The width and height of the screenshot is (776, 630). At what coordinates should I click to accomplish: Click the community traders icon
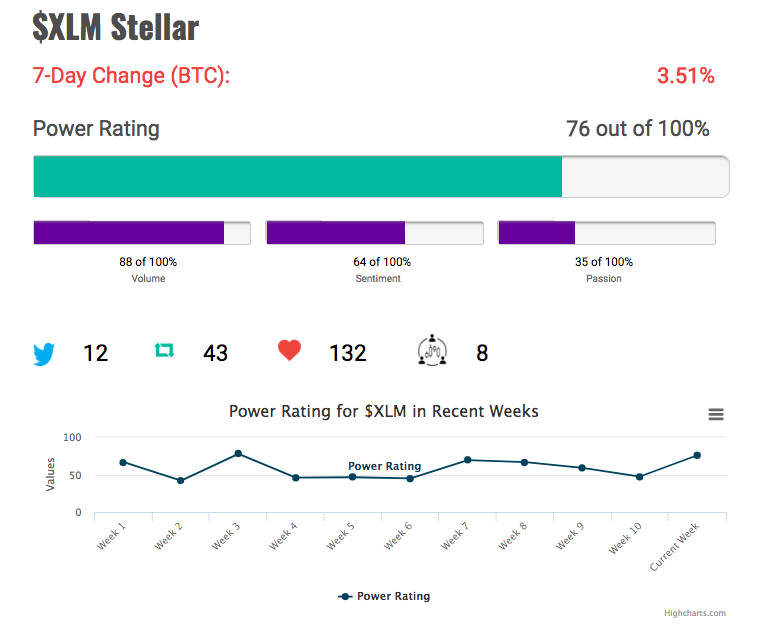coord(432,350)
